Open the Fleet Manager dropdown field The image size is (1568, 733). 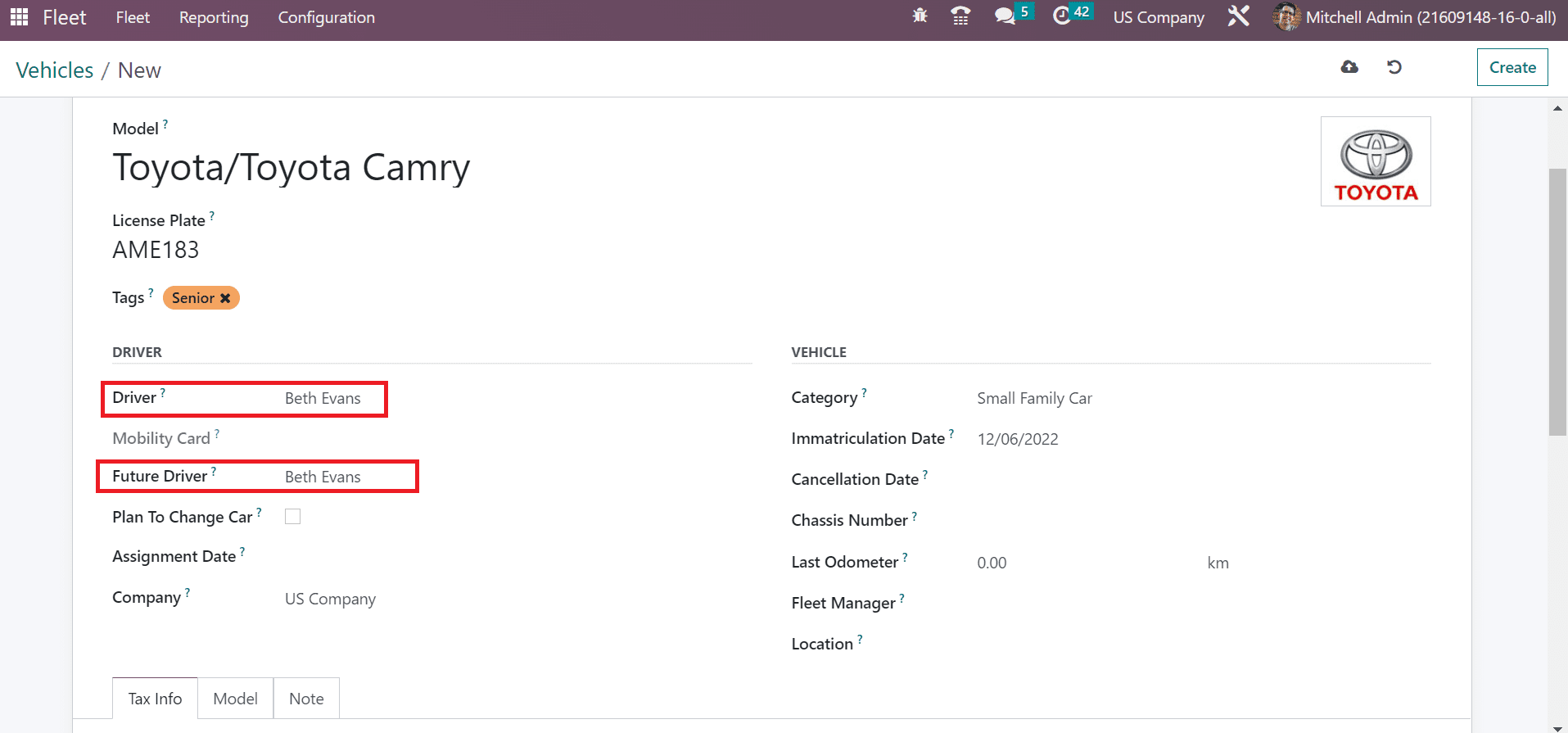click(1204, 604)
